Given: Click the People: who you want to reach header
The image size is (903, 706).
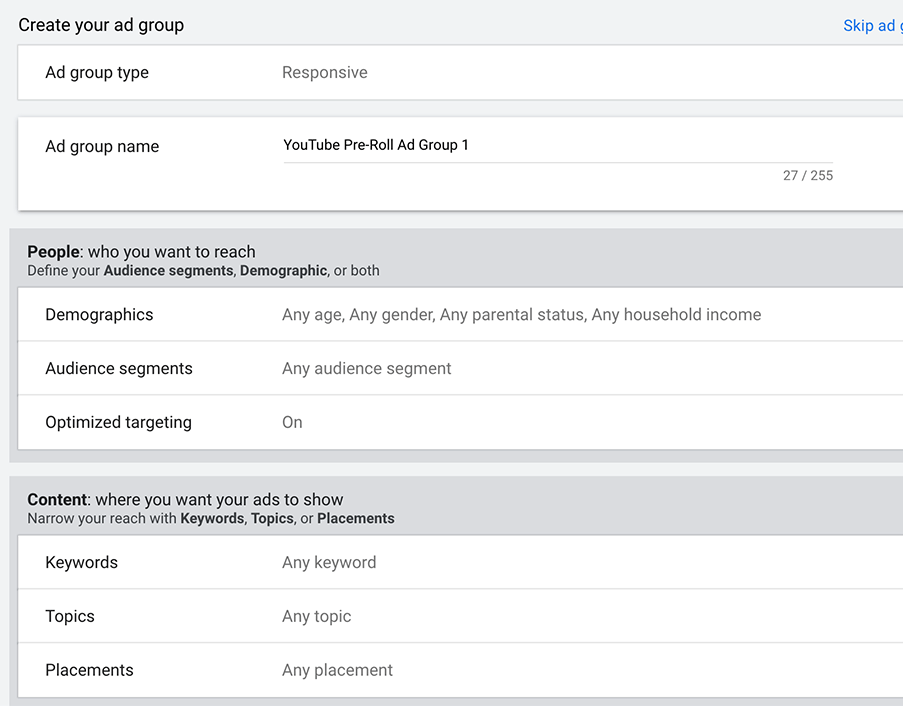Looking at the screenshot, I should click(x=141, y=253).
